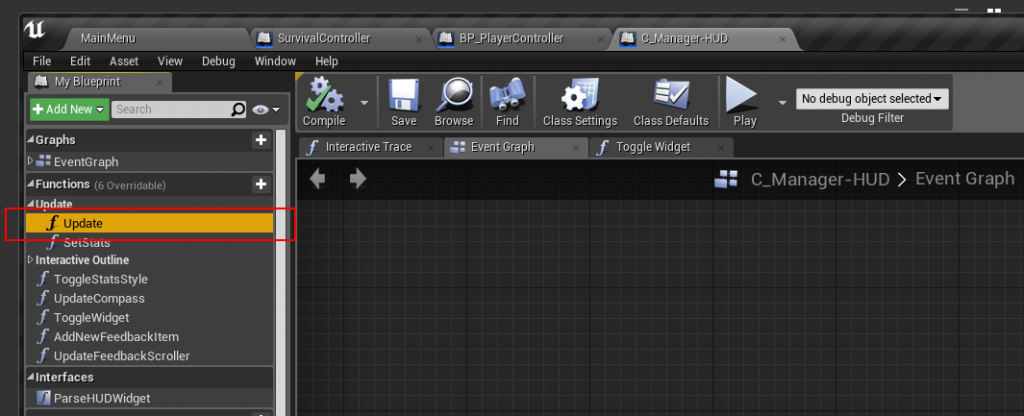The width and height of the screenshot is (1024, 416).
Task: Select the ToggleStatsStyle function
Action: [100, 279]
